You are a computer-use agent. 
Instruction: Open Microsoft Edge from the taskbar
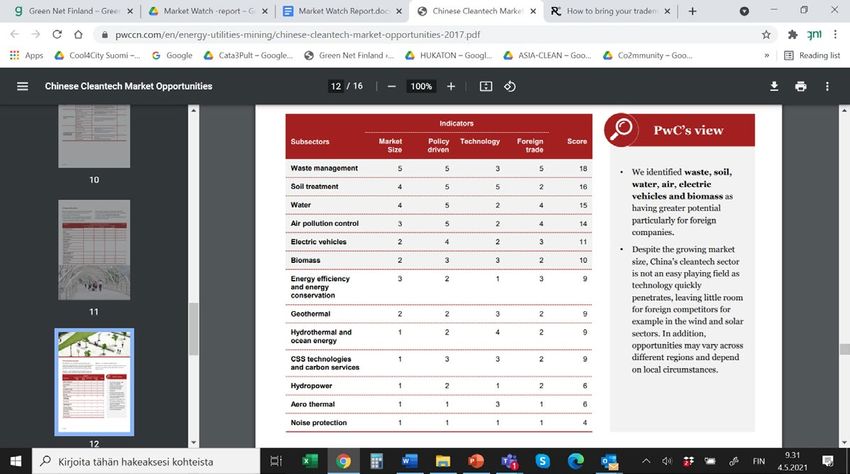pyautogui.click(x=576, y=461)
